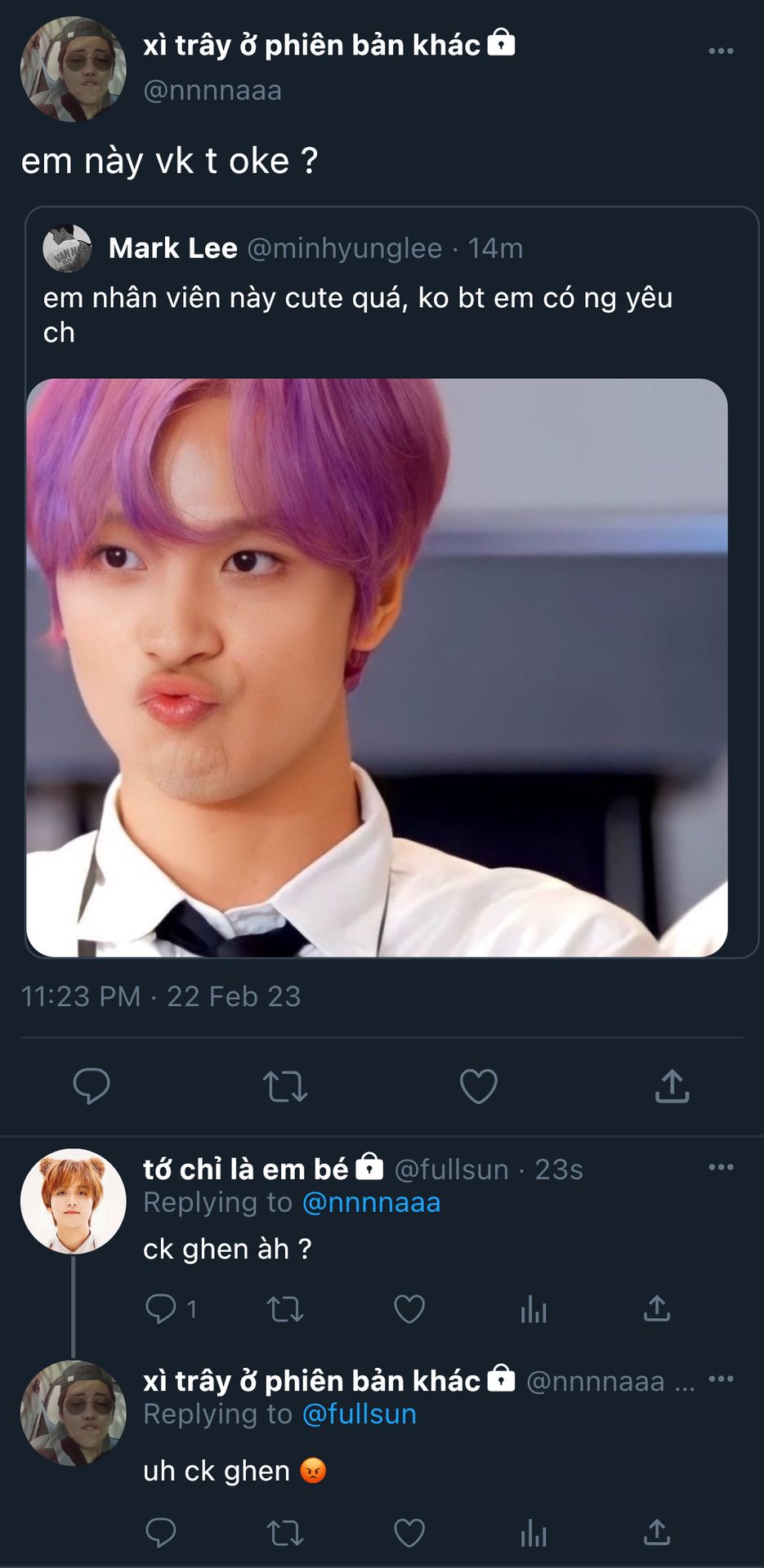Open more options on @fullsun reply
Screen dimensions: 764x1568
pos(721,1167)
